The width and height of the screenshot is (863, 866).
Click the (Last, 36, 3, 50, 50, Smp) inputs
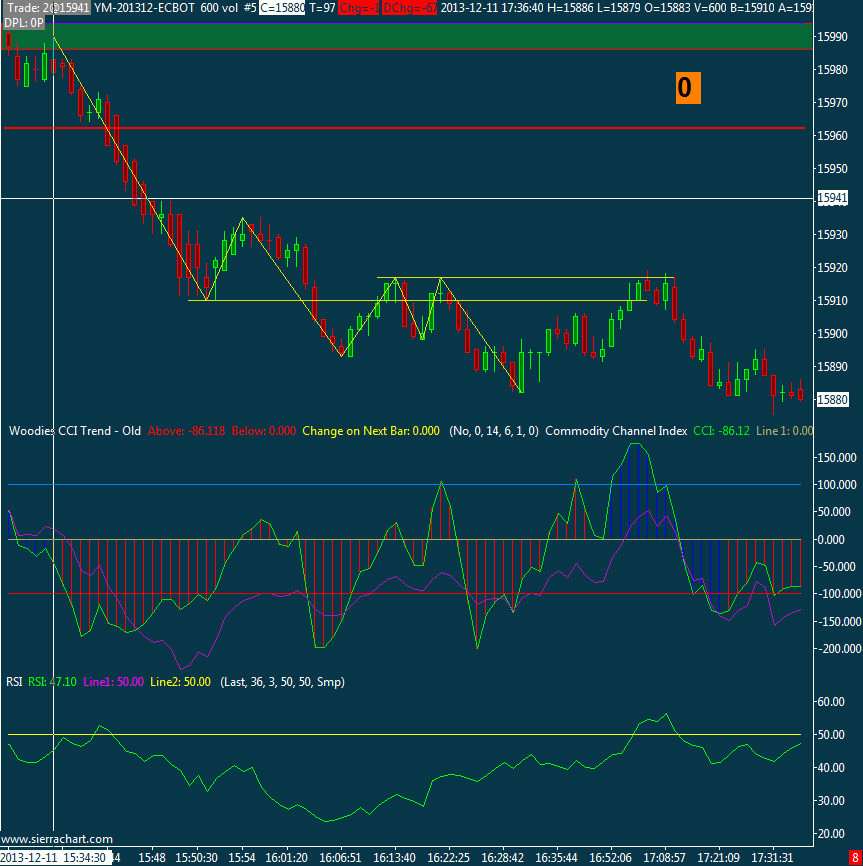[282, 682]
